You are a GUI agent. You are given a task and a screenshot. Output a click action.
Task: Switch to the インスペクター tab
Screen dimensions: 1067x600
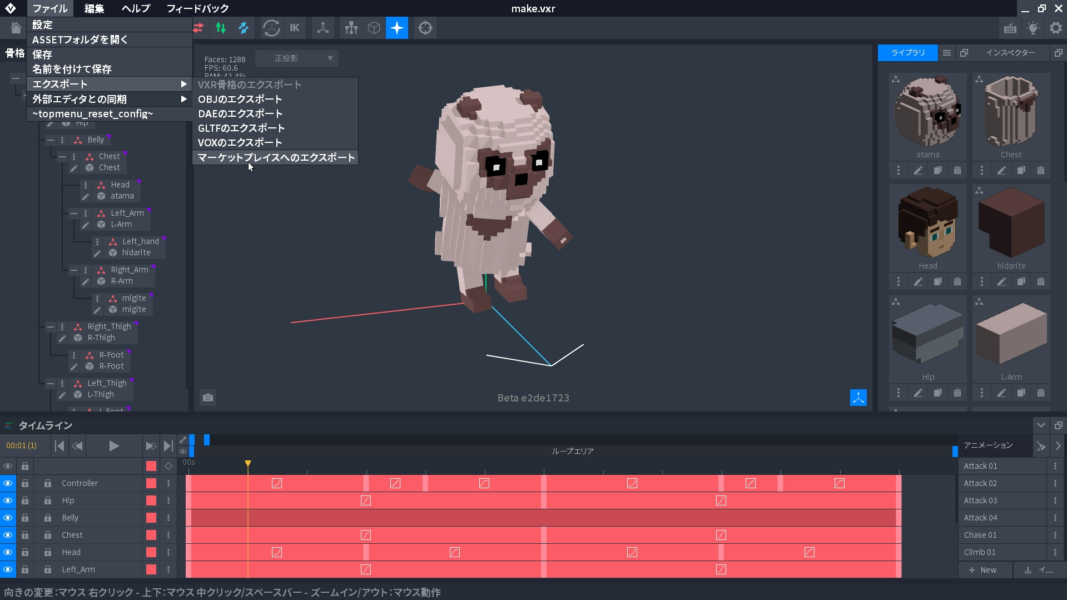pyautogui.click(x=1011, y=52)
